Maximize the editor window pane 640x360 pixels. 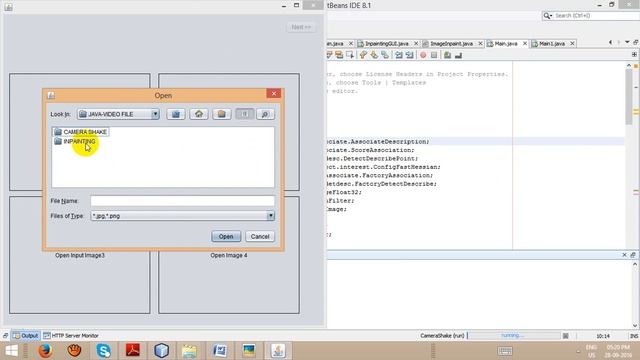point(636,42)
